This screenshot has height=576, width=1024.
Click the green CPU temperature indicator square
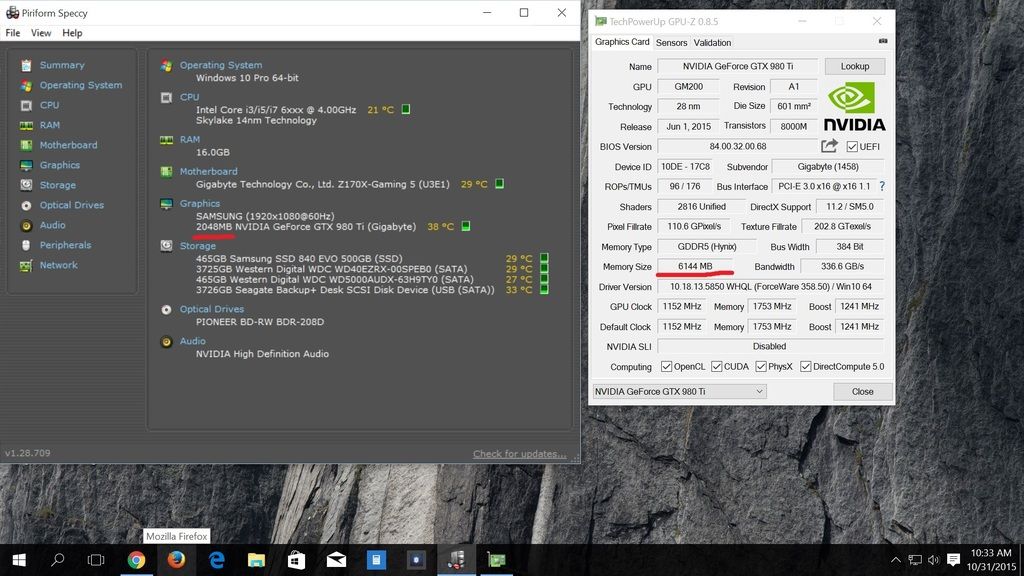(406, 109)
